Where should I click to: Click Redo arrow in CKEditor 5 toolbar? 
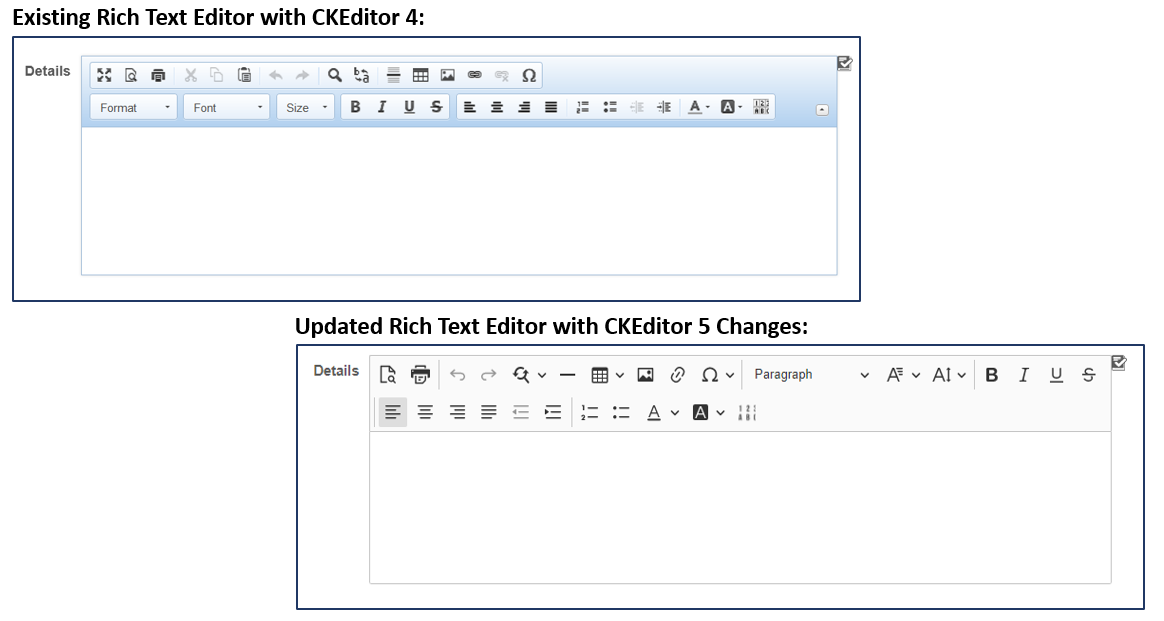click(488, 375)
